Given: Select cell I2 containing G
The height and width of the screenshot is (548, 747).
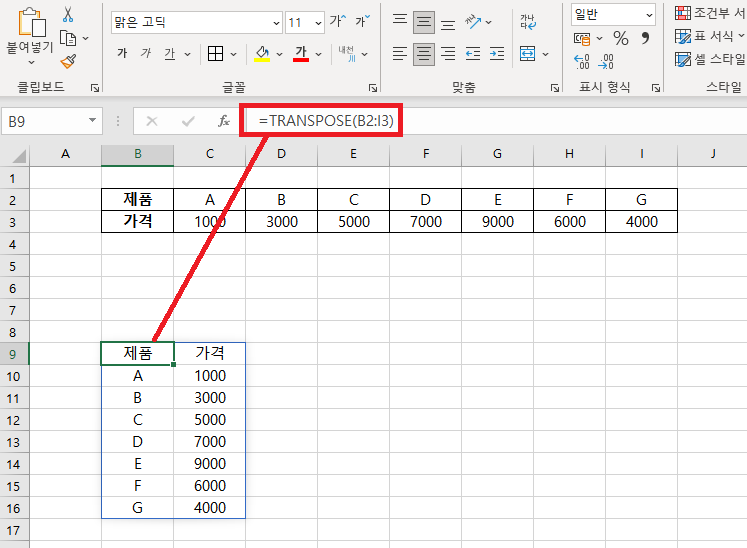Looking at the screenshot, I should [641, 199].
